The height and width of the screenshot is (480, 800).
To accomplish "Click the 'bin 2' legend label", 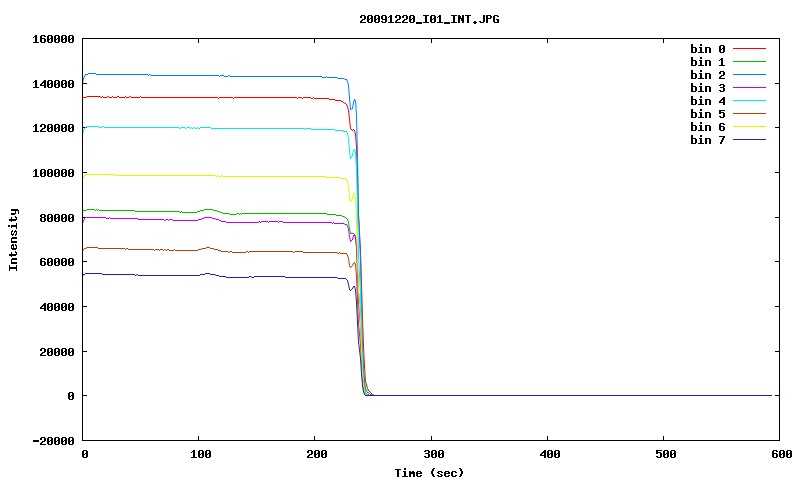I will point(708,75).
